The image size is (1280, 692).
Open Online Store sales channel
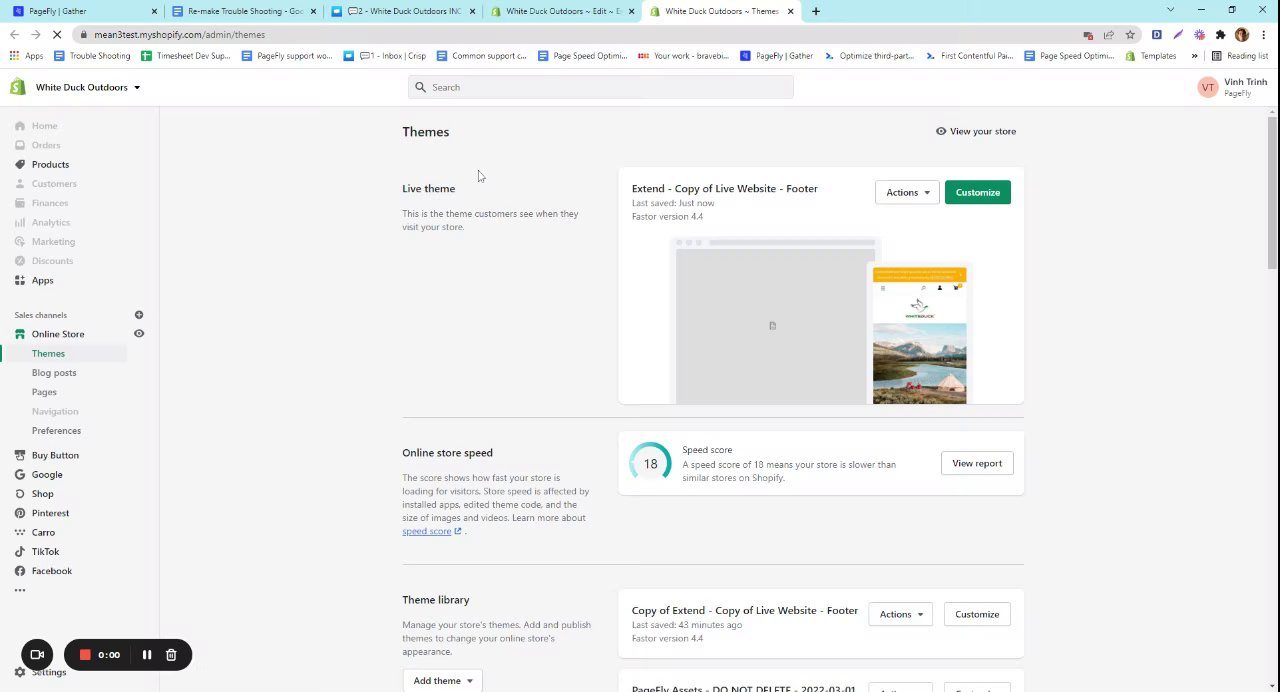[x=58, y=334]
